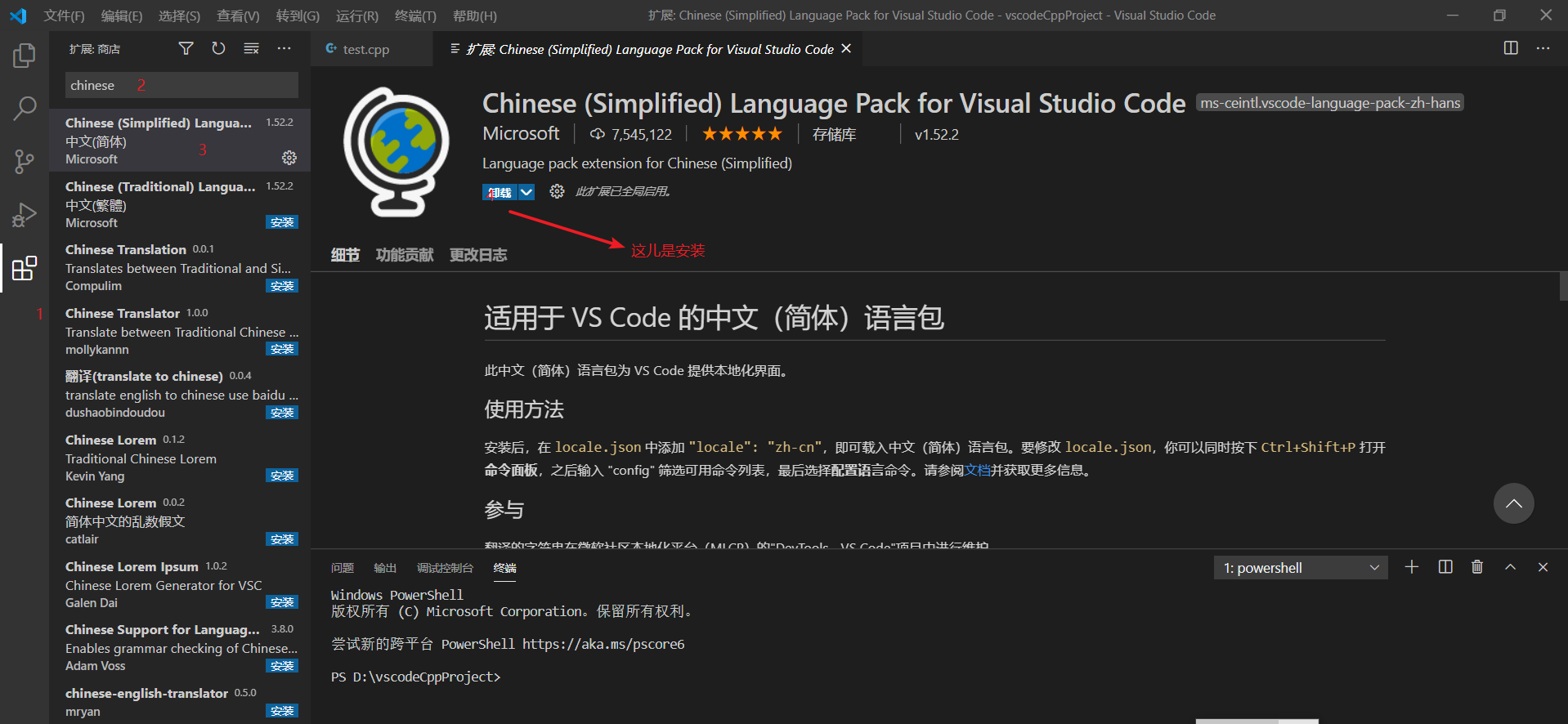
Task: Split the terminal pane
Action: pyautogui.click(x=1445, y=567)
